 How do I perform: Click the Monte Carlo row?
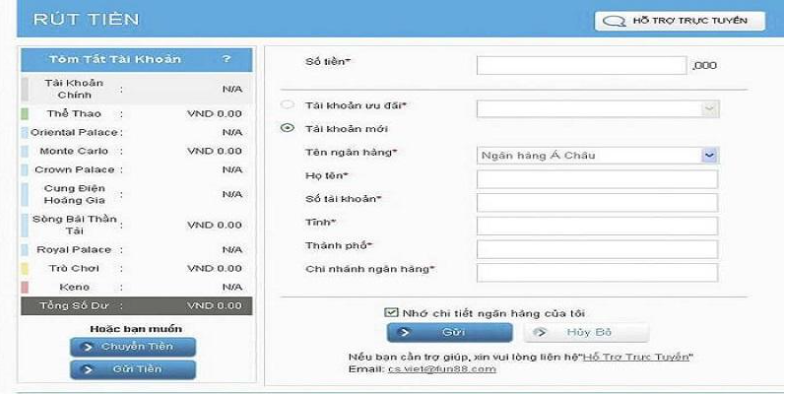pyautogui.click(x=137, y=151)
